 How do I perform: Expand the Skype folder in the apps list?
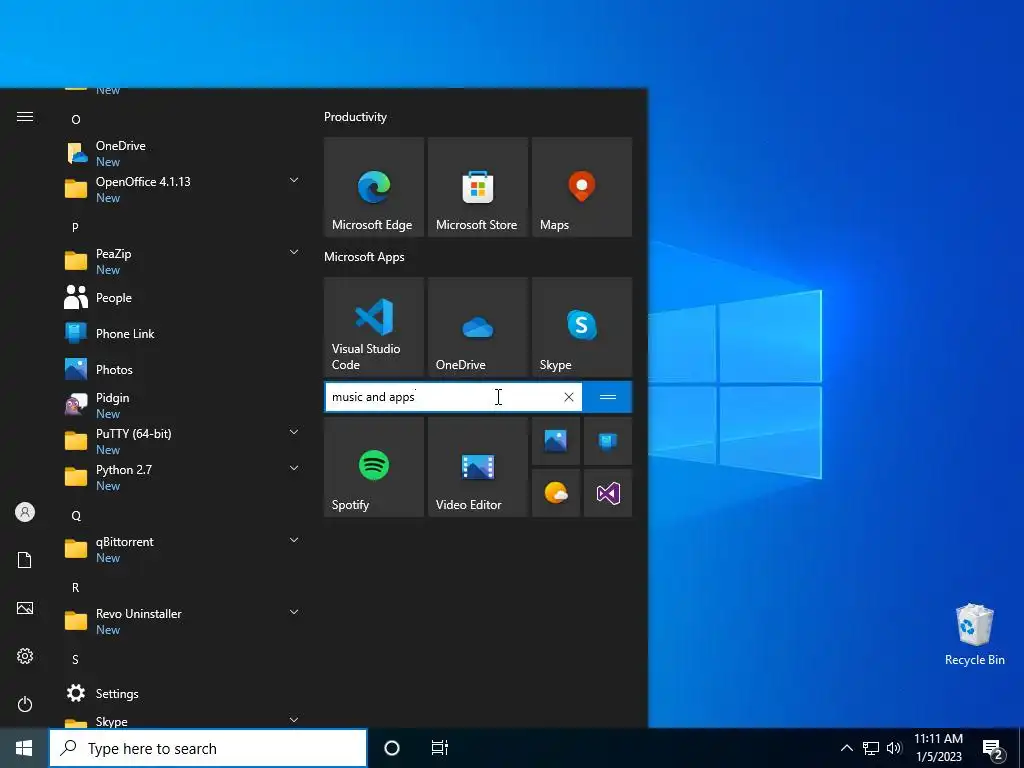pos(294,720)
